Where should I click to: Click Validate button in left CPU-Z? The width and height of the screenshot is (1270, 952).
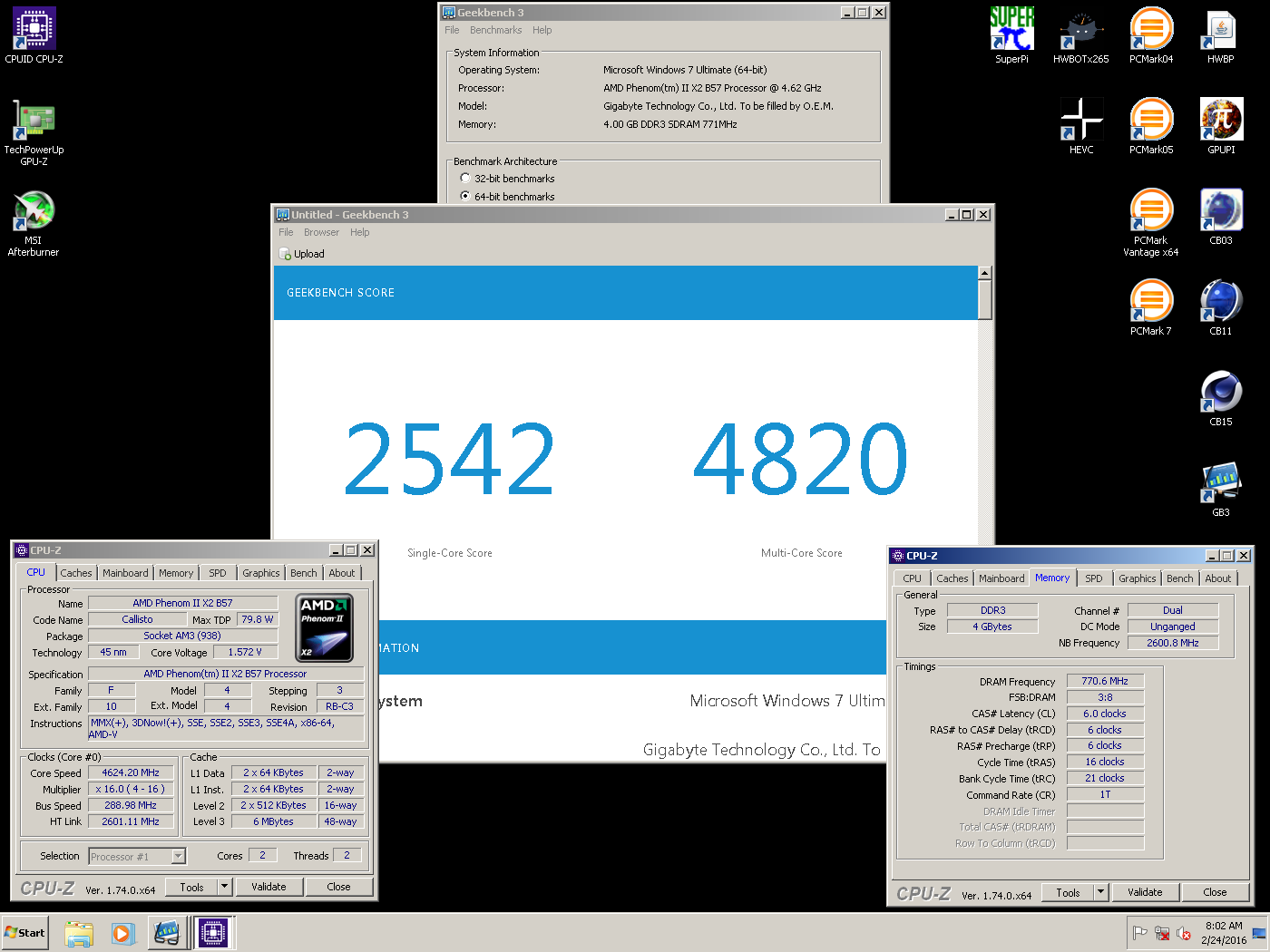pyautogui.click(x=269, y=887)
